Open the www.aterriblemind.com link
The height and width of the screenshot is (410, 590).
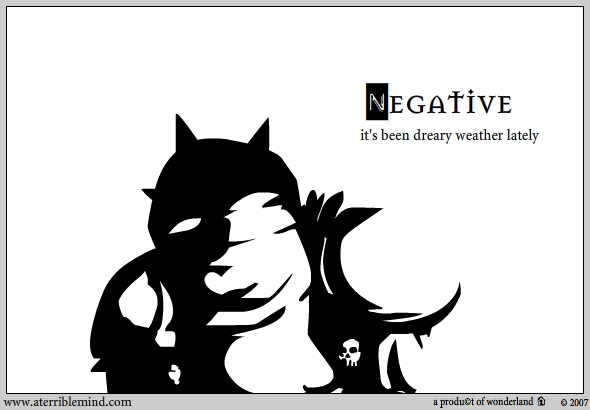(x=67, y=402)
